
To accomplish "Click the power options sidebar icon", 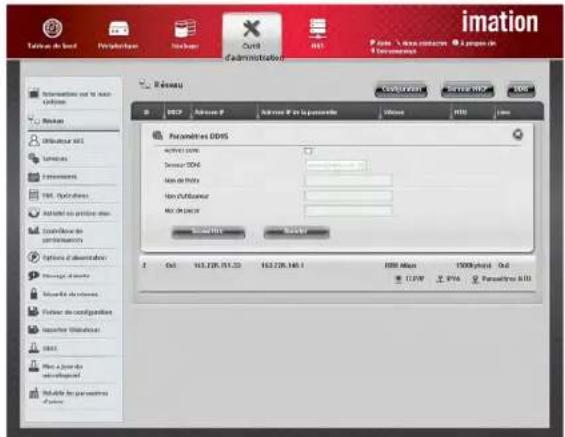I will click(x=34, y=257).
